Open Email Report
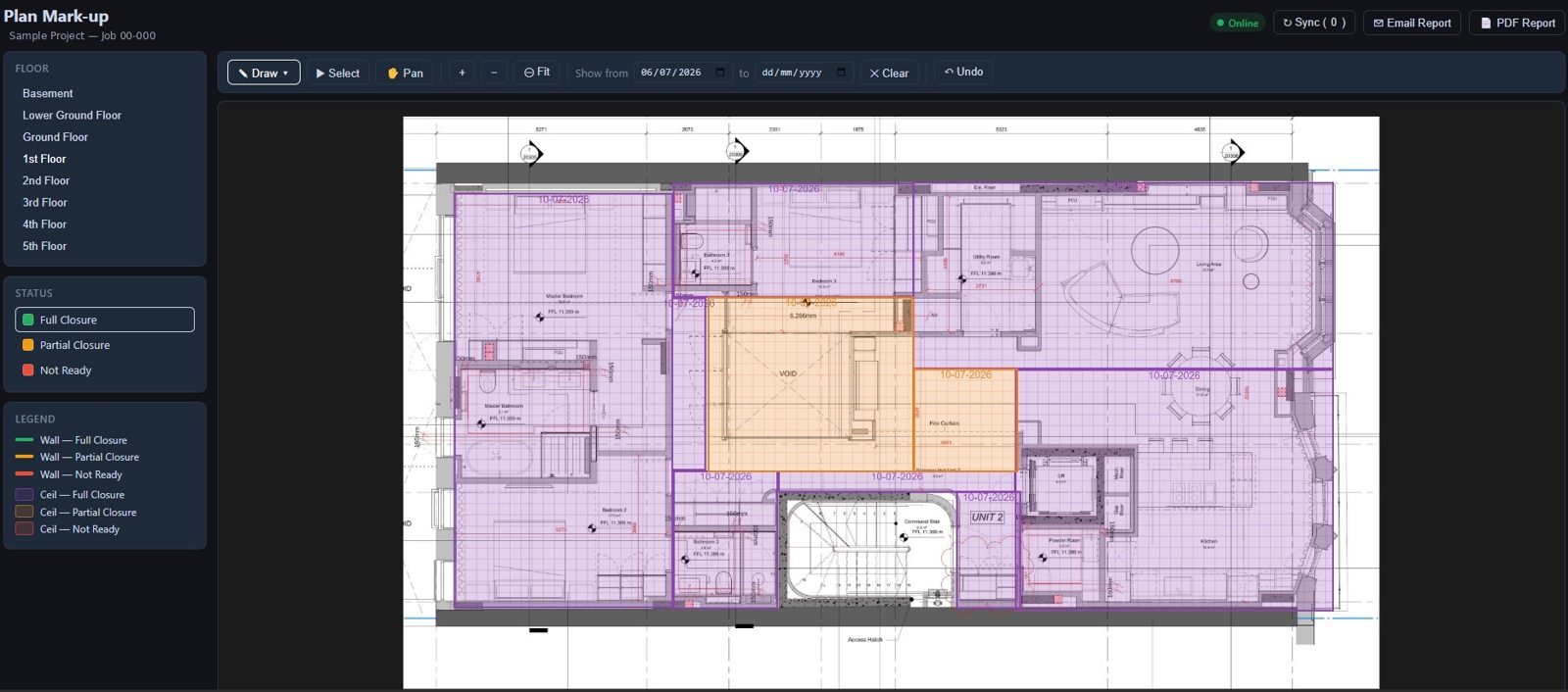This screenshot has height=692, width=1568. [x=1412, y=23]
